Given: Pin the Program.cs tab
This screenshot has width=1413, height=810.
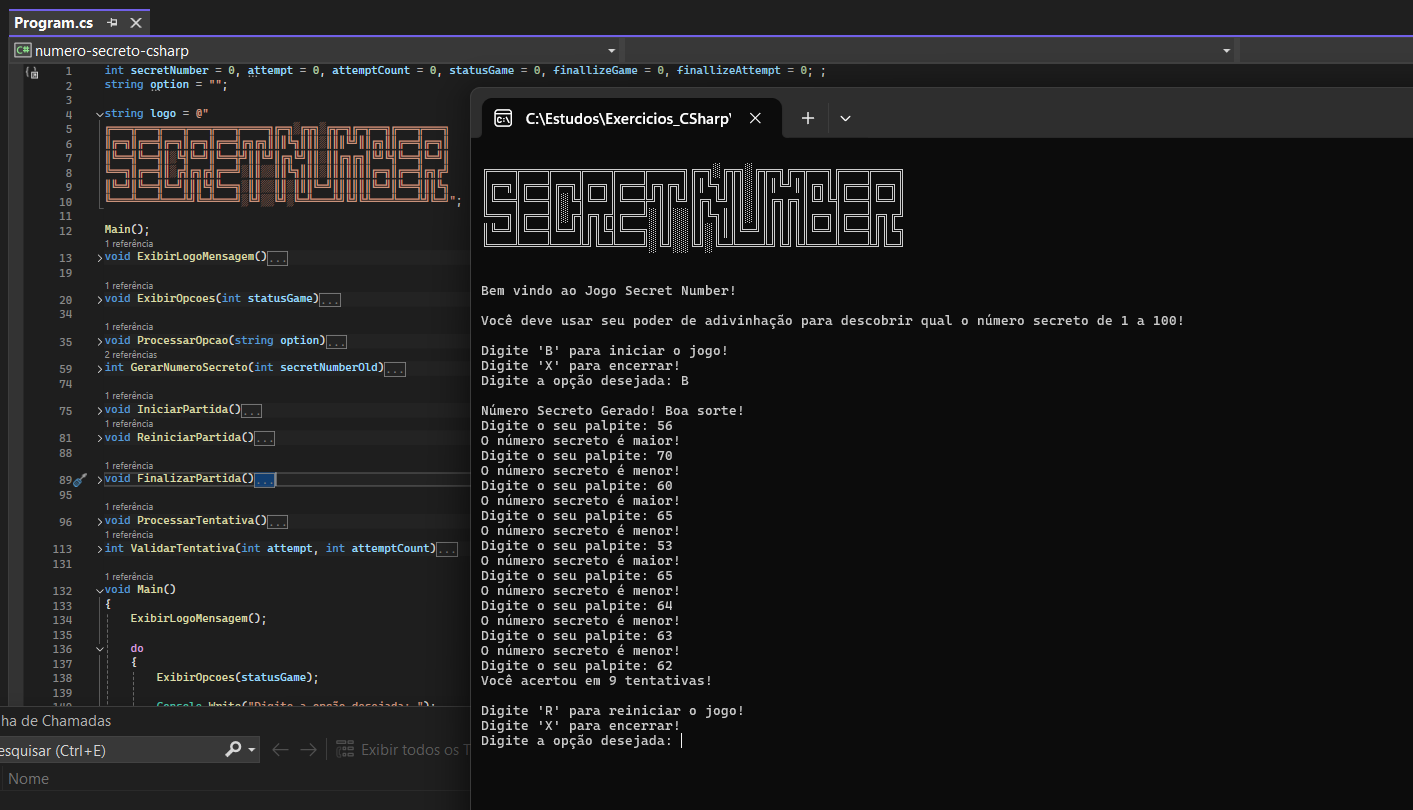Looking at the screenshot, I should tap(112, 22).
